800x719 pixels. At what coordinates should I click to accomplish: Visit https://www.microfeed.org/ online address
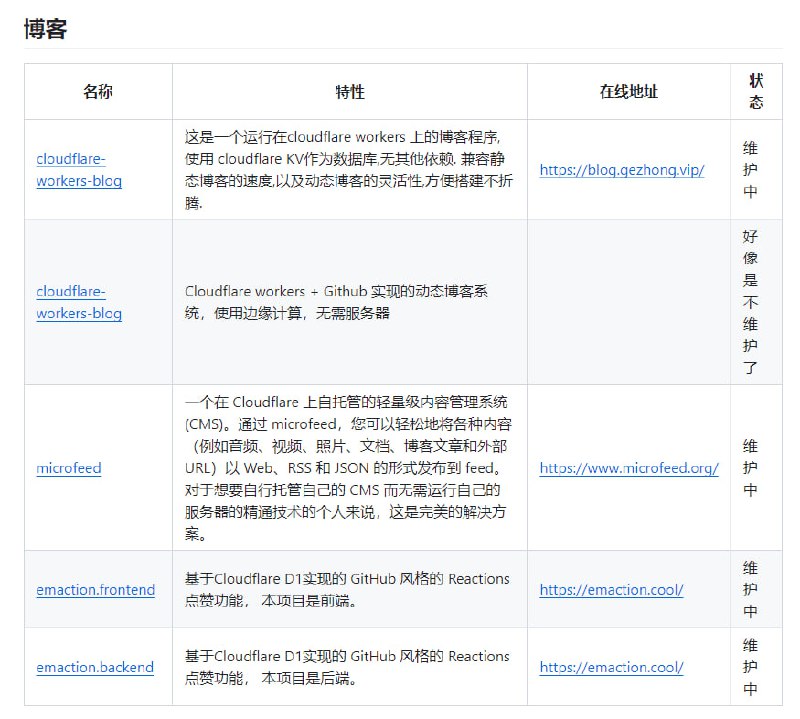(x=629, y=468)
